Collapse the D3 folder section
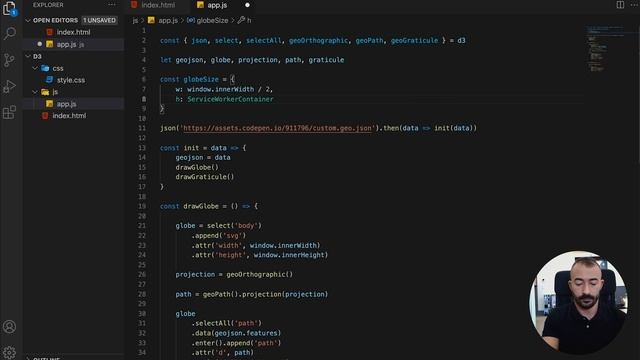 [x=28, y=56]
